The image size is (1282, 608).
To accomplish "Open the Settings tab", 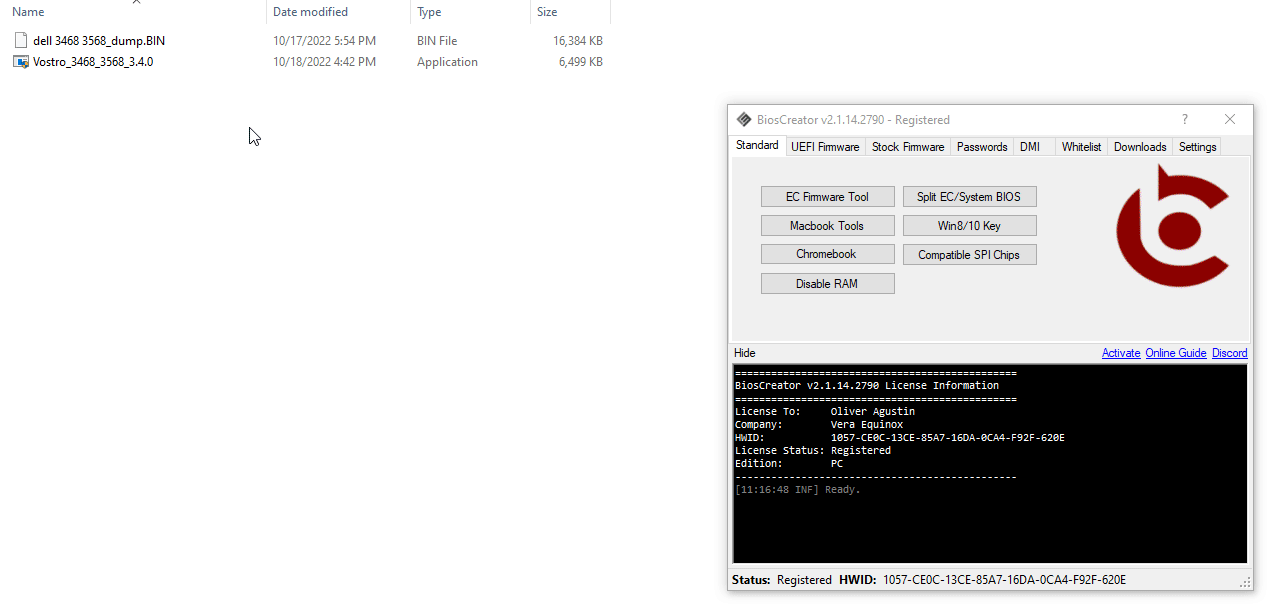I will click(x=1197, y=147).
